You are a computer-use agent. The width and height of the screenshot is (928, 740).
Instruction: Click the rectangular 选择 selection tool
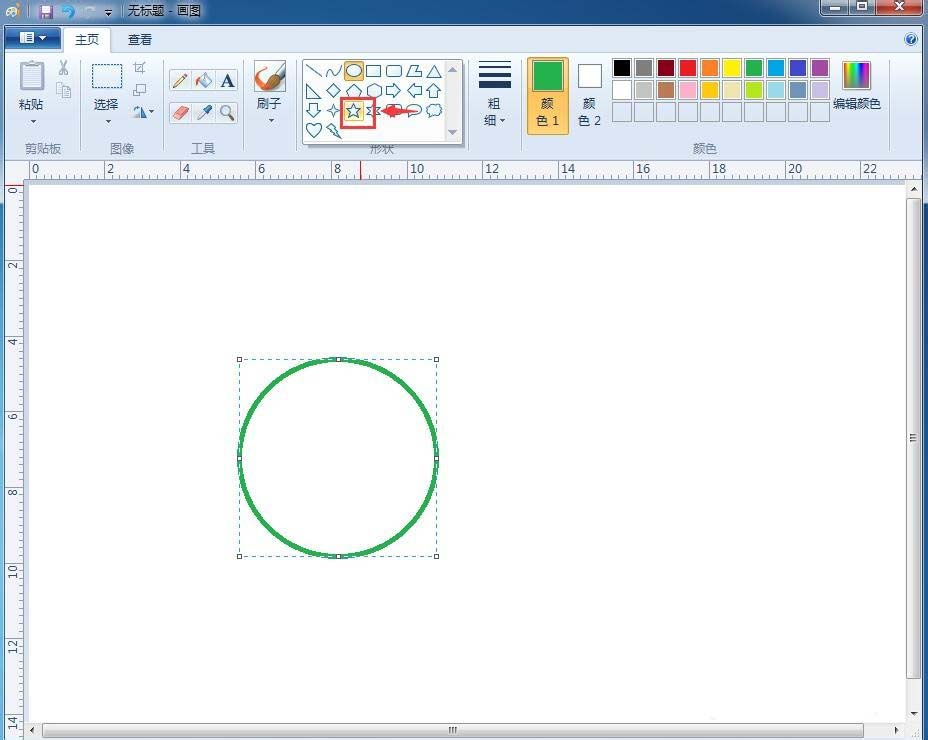(107, 76)
